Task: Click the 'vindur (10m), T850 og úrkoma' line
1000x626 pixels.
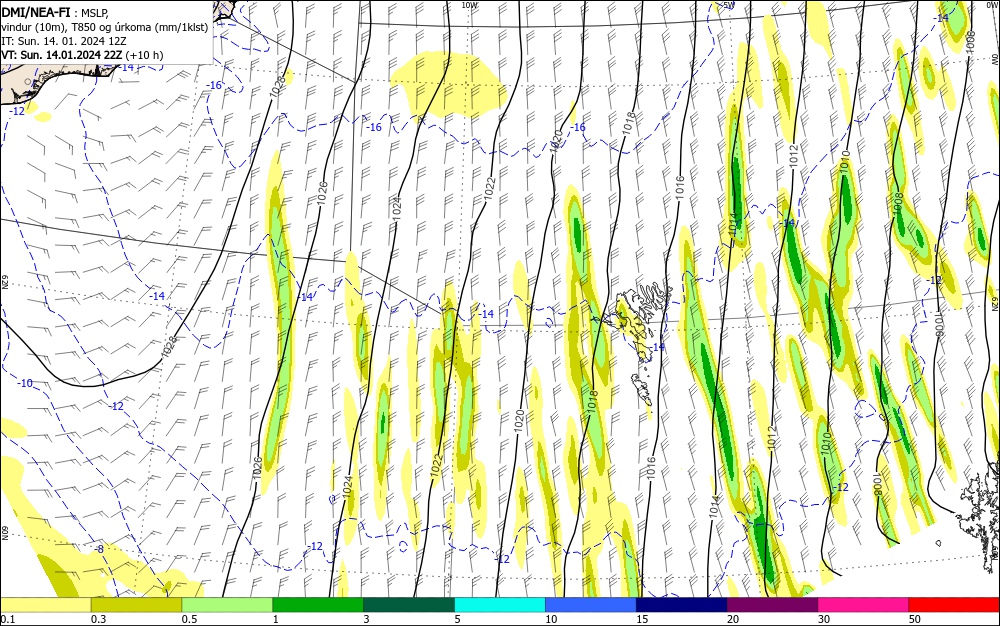Action: tap(76, 27)
